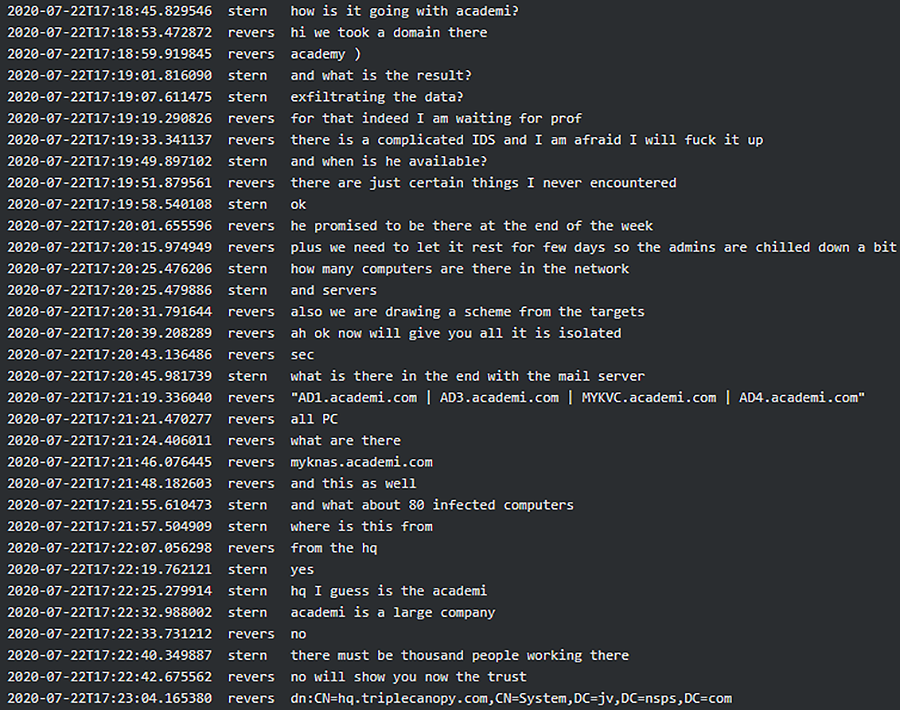900x710 pixels.
Task: Click the timestamp 2020-07-22T17:18:53.472872
Action: (109, 32)
